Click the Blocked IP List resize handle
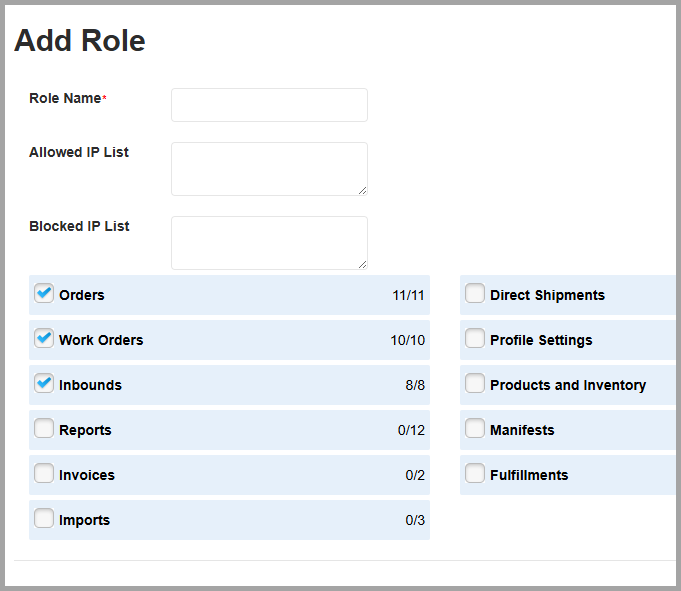 [x=363, y=264]
